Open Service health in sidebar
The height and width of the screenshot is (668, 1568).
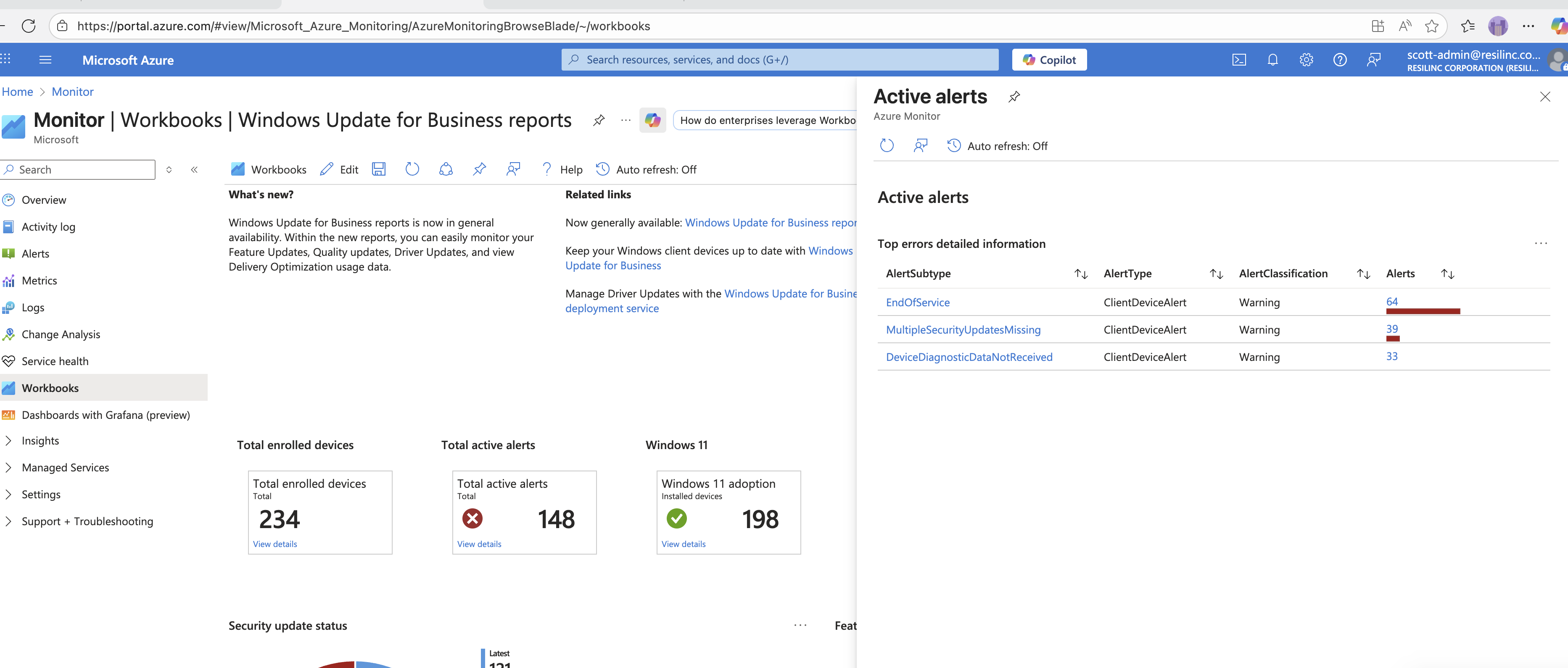pos(55,361)
